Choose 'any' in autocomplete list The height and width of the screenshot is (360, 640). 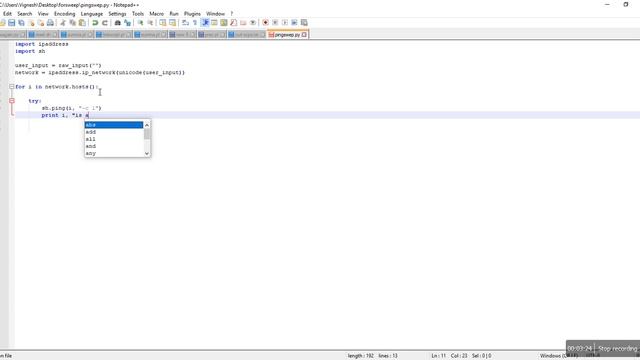[114, 153]
